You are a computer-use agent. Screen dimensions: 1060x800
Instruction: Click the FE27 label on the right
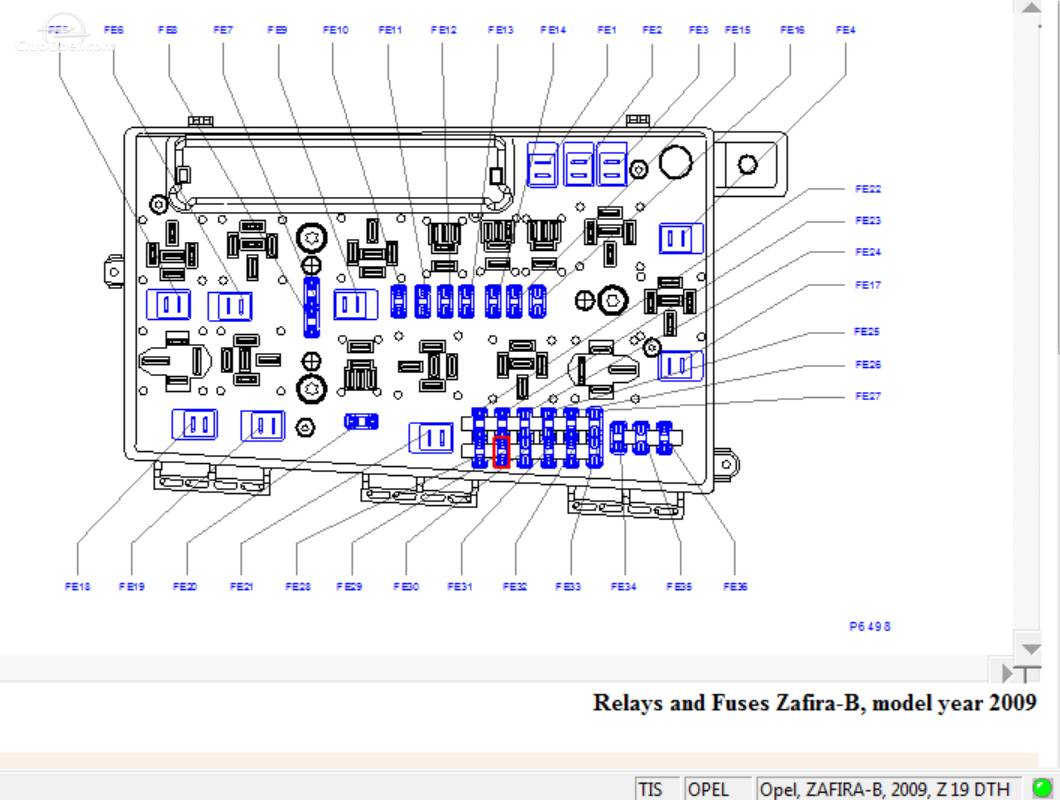click(x=868, y=396)
